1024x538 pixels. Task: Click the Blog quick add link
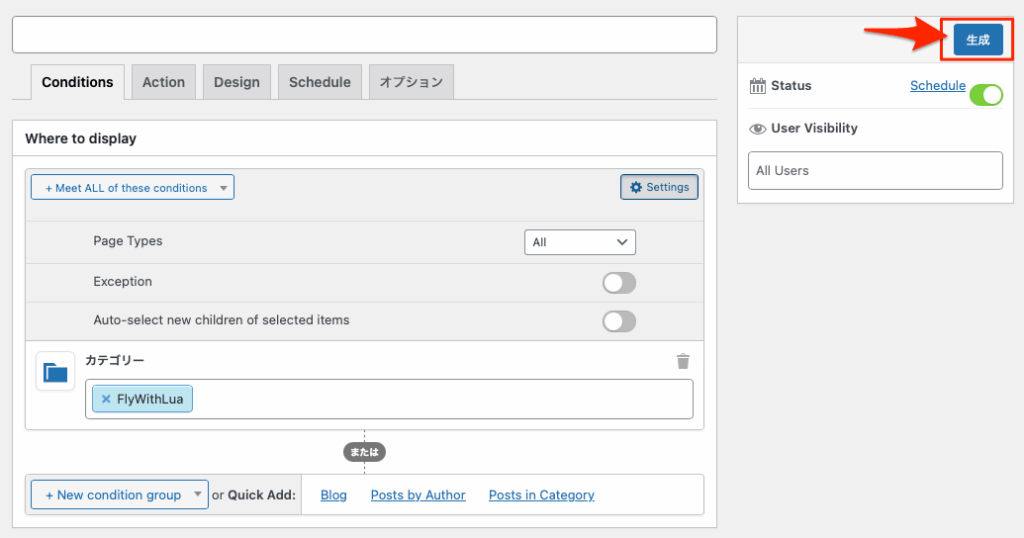(x=334, y=495)
